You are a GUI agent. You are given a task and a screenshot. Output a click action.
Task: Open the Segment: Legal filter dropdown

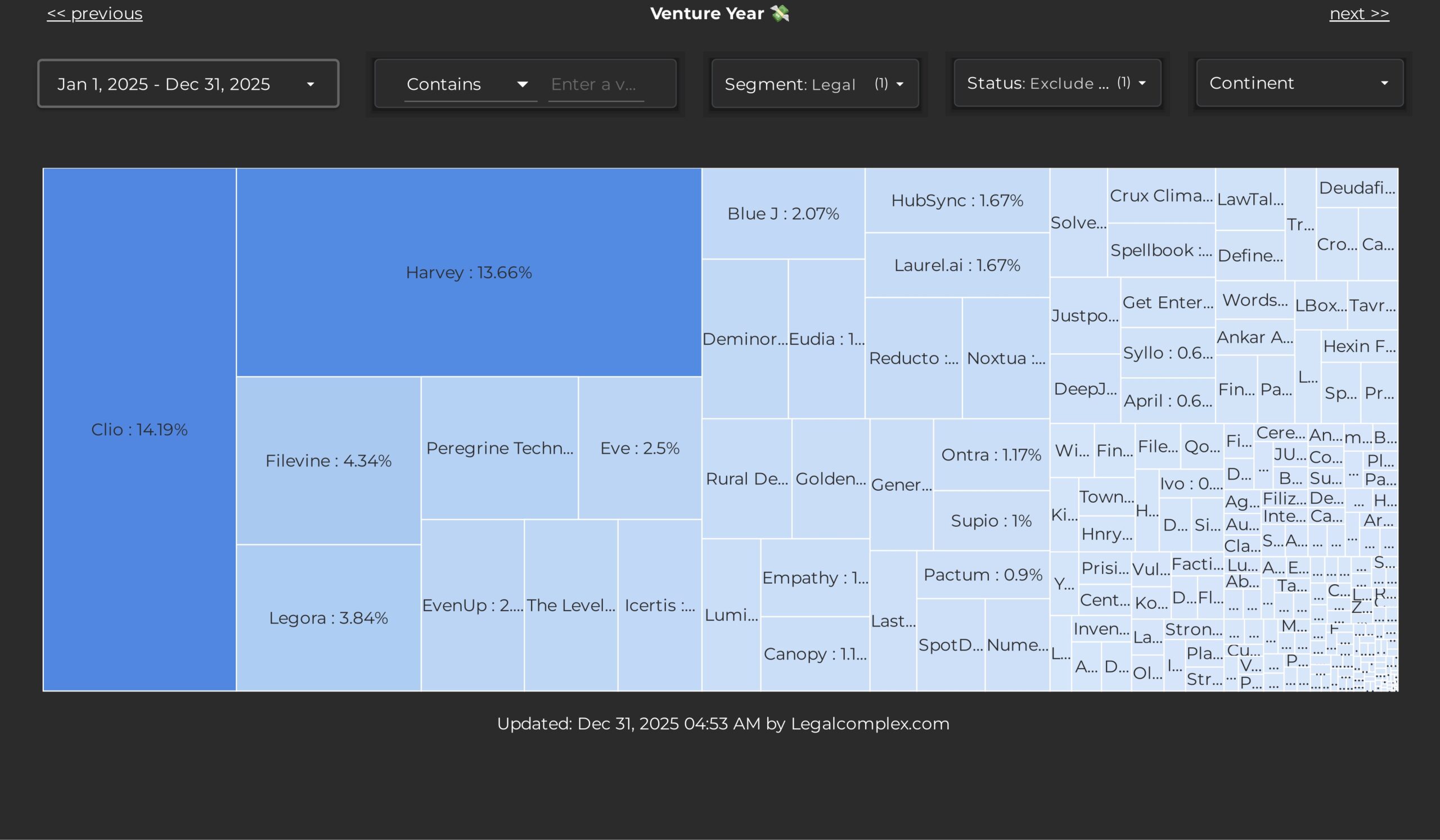[x=814, y=84]
